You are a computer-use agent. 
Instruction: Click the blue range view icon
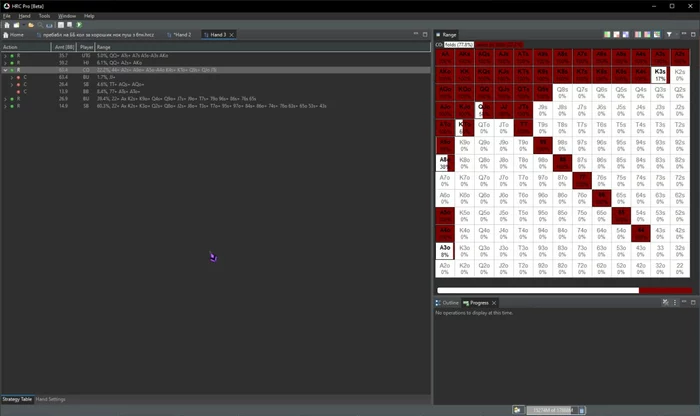click(626, 34)
